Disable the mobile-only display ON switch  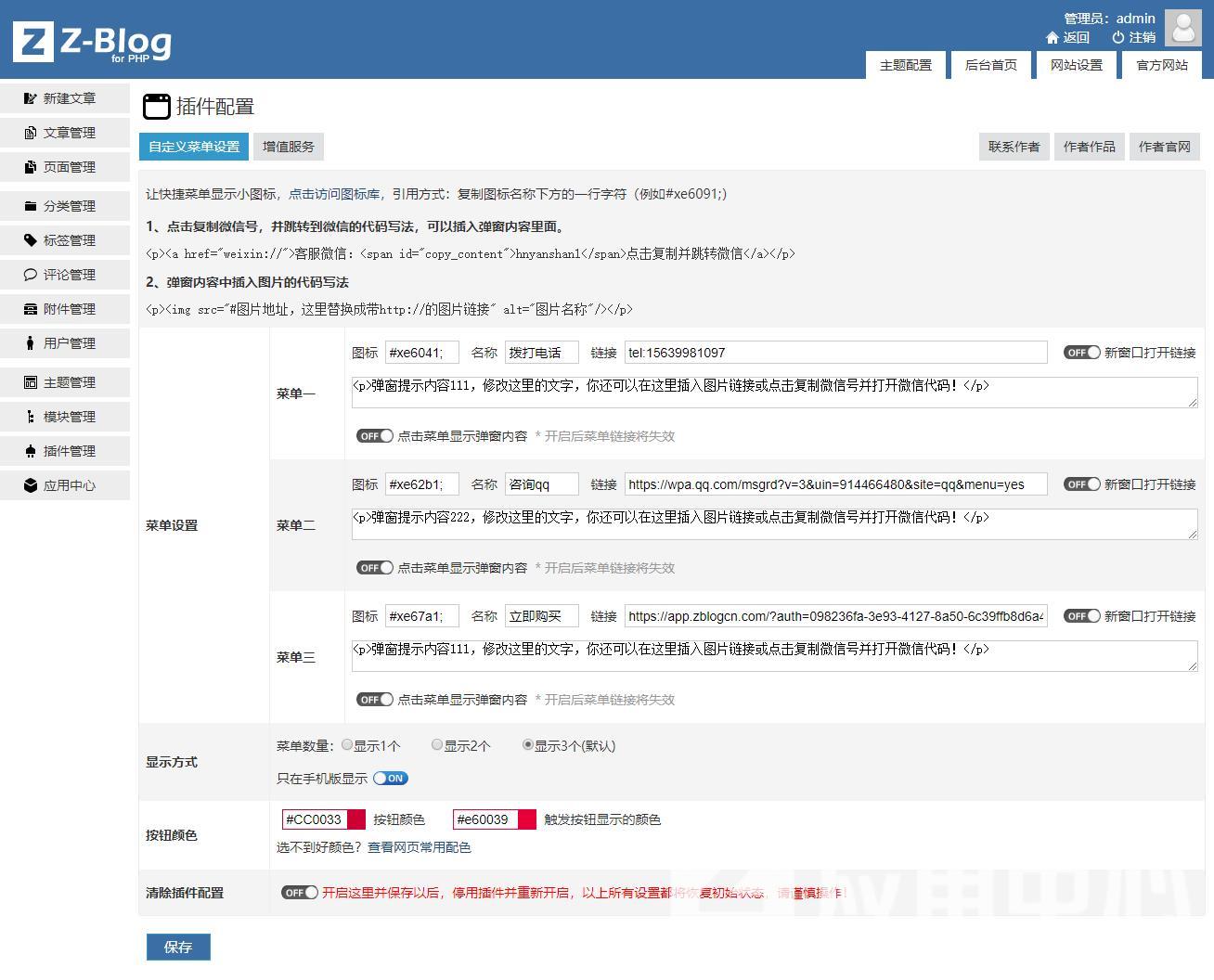[x=391, y=779]
